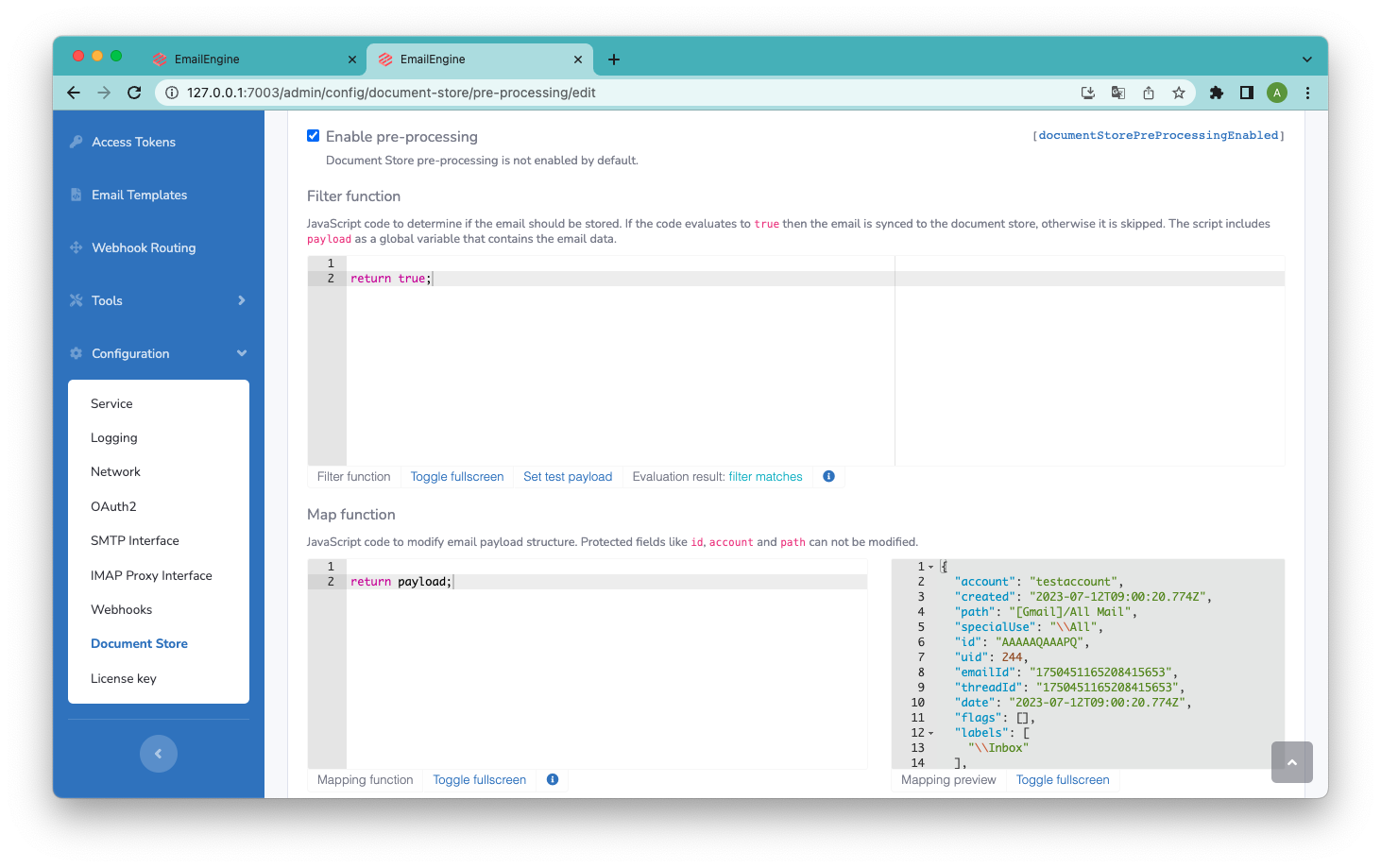Go to Email Templates page
This screenshot has width=1381, height=868.
pos(139,195)
